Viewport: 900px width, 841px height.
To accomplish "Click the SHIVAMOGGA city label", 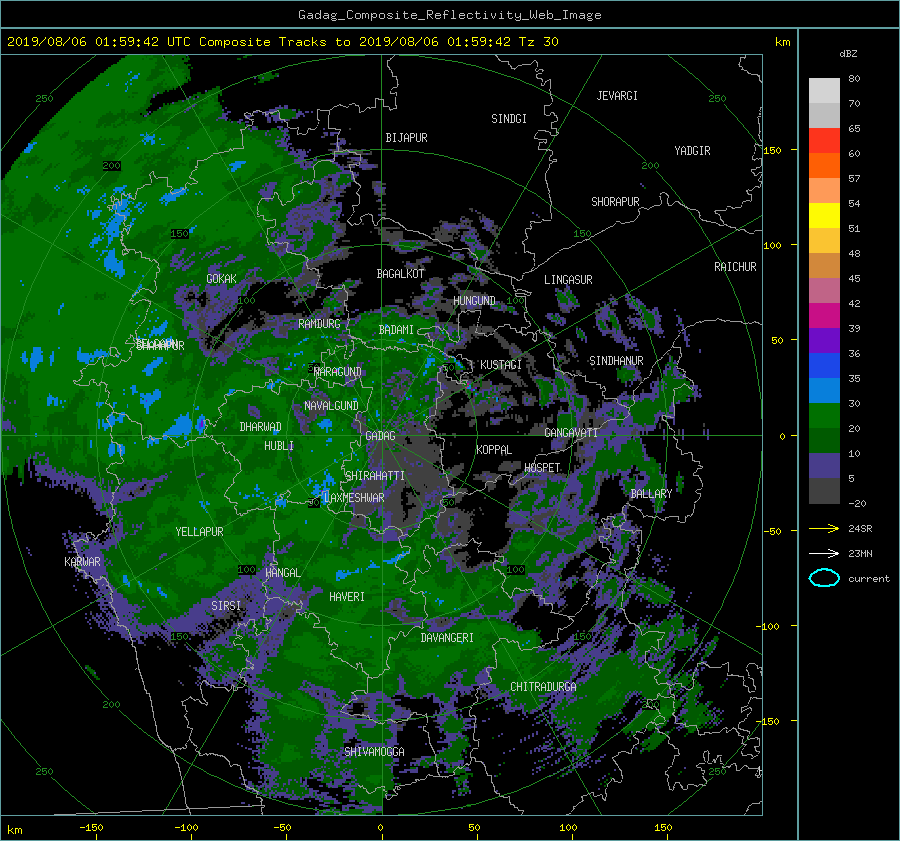I will point(374,752).
